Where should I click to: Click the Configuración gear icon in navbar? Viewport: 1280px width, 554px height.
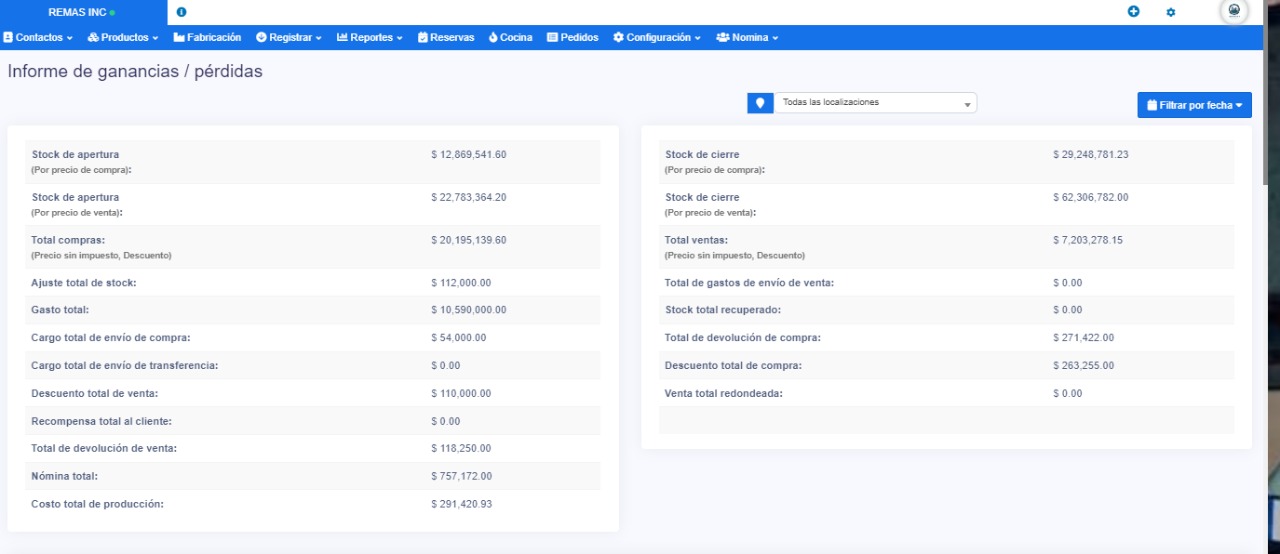[x=618, y=37]
